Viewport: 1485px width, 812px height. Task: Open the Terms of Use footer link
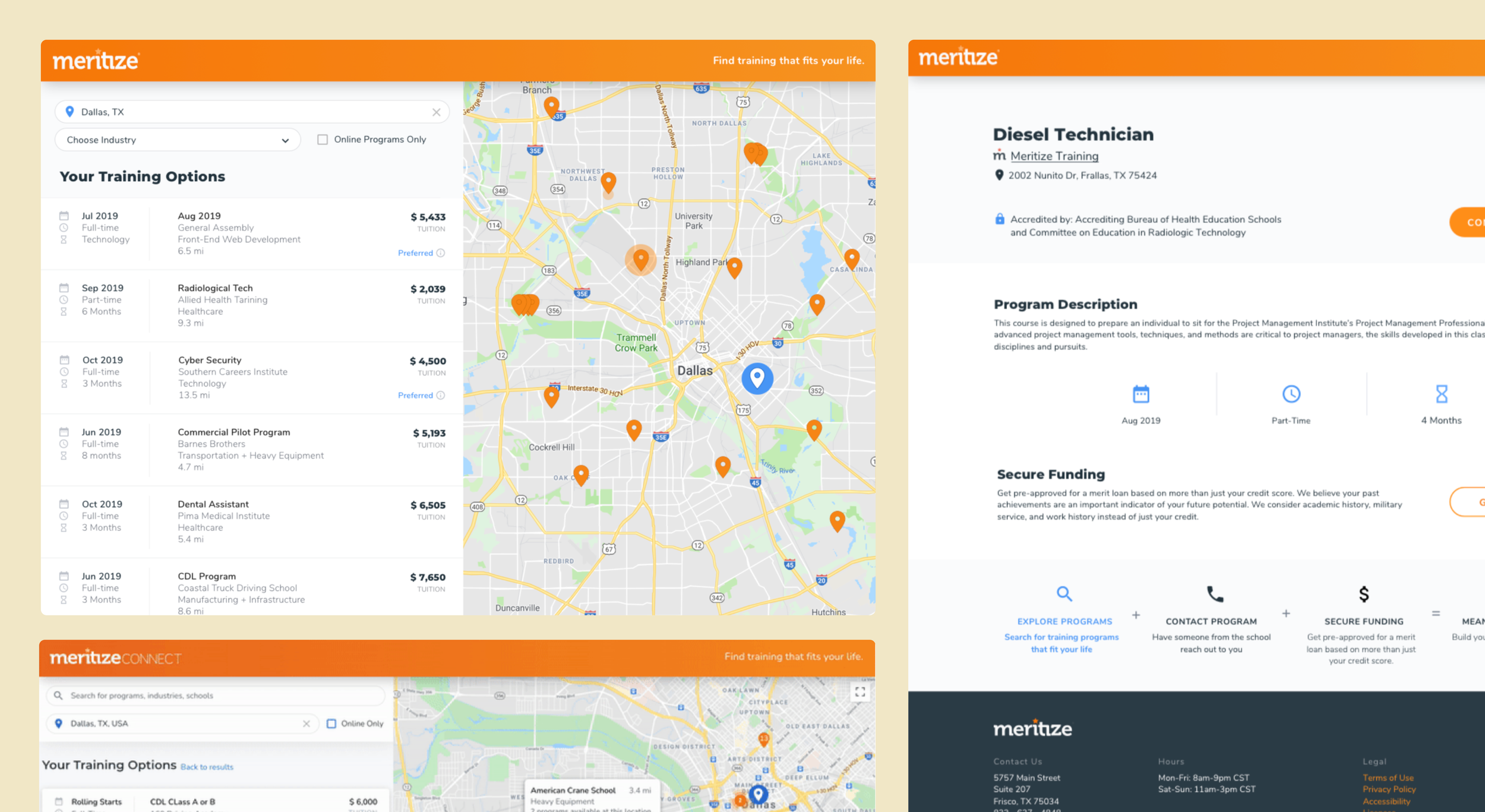(x=1388, y=778)
